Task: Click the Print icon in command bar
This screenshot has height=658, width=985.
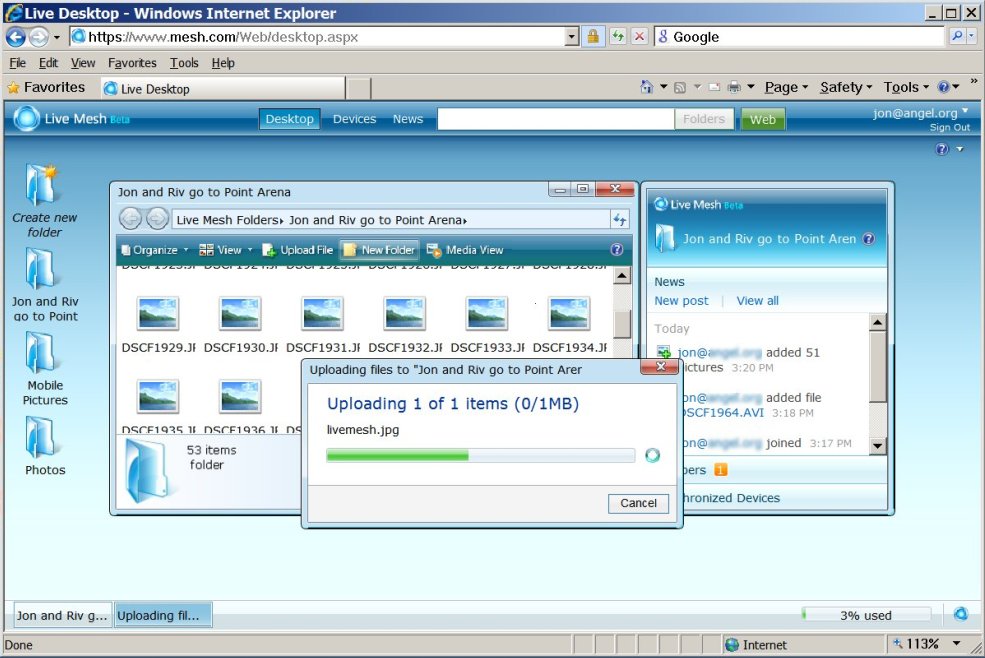Action: 733,87
